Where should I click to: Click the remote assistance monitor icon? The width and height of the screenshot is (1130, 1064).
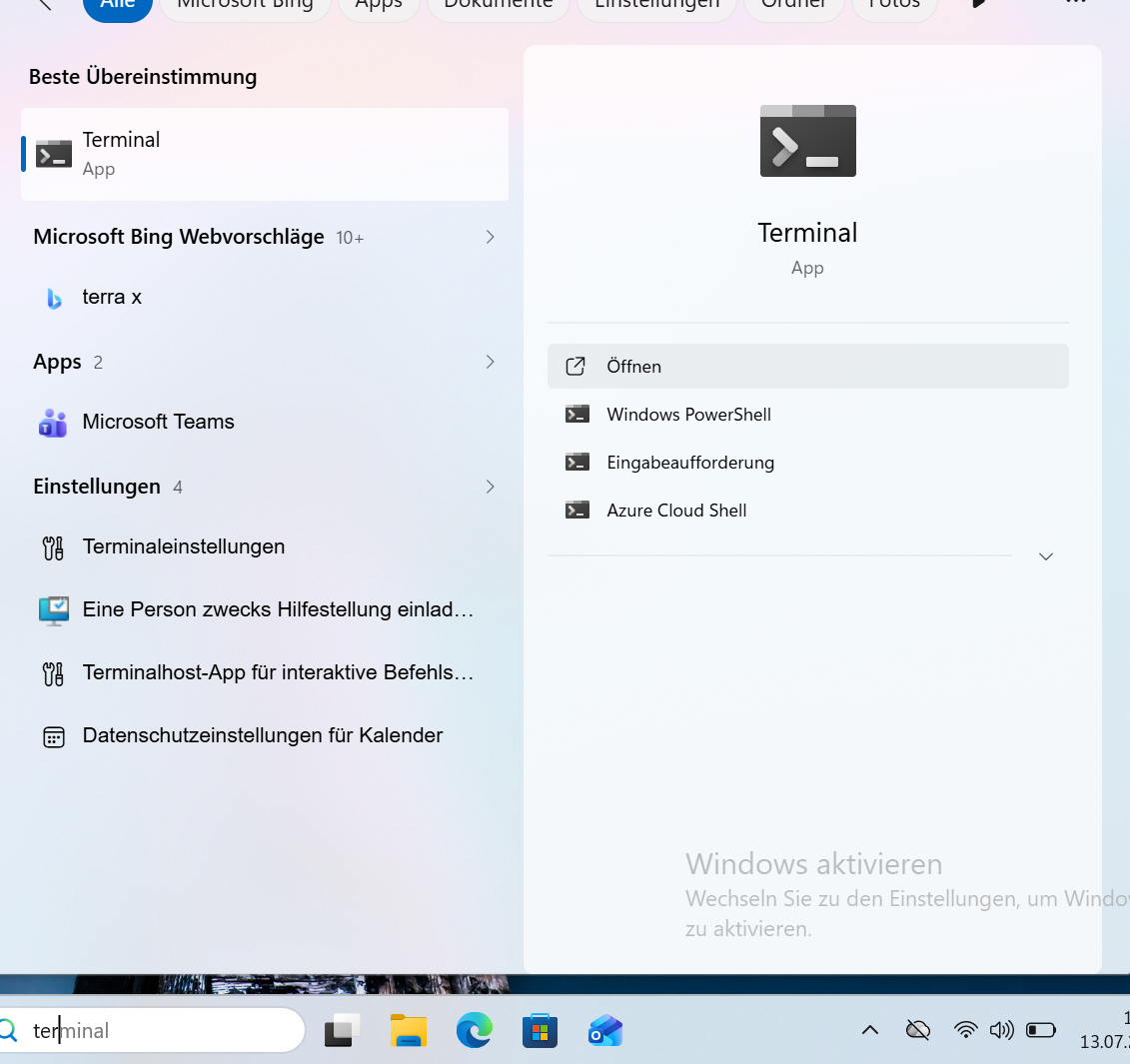coord(53,610)
